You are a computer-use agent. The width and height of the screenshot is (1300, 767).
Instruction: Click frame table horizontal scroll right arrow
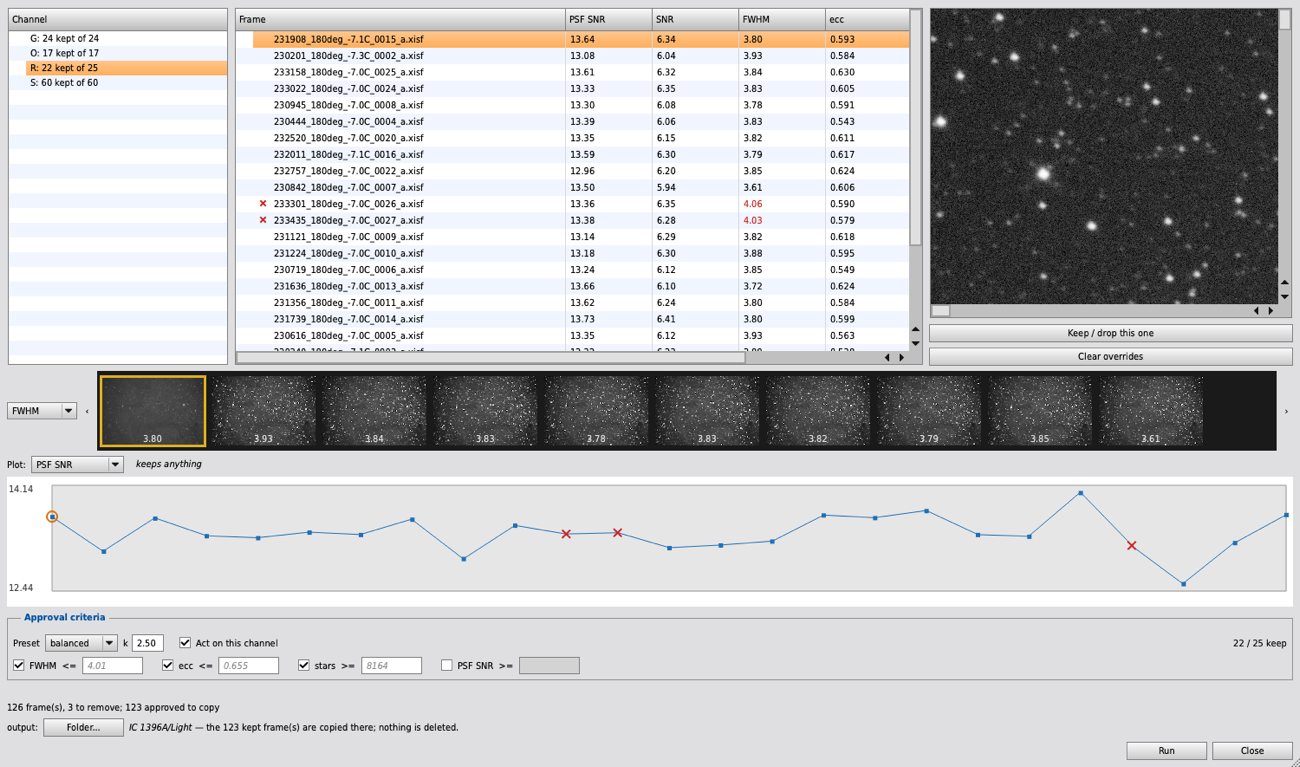click(x=902, y=357)
